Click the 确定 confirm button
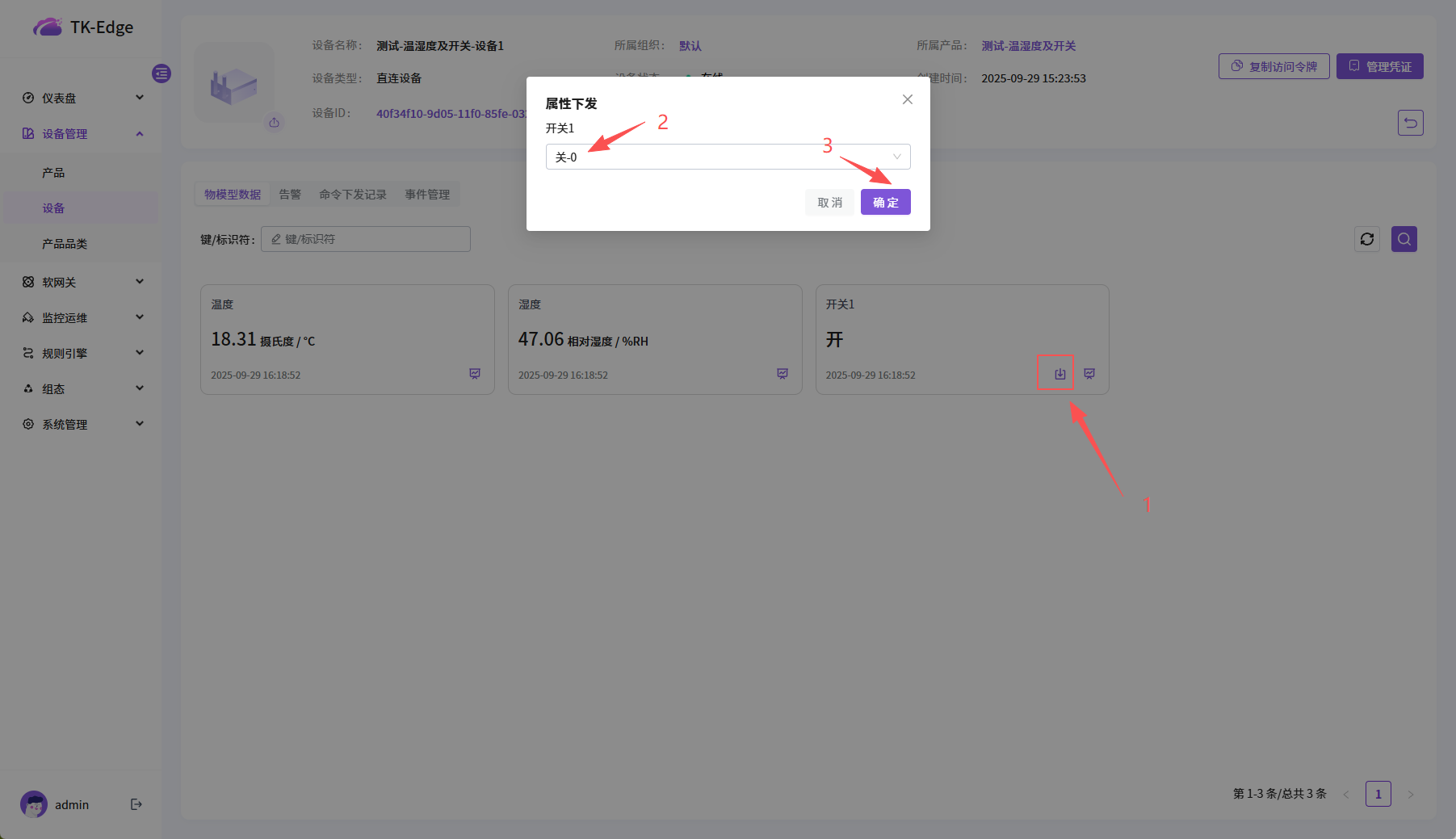 (885, 202)
